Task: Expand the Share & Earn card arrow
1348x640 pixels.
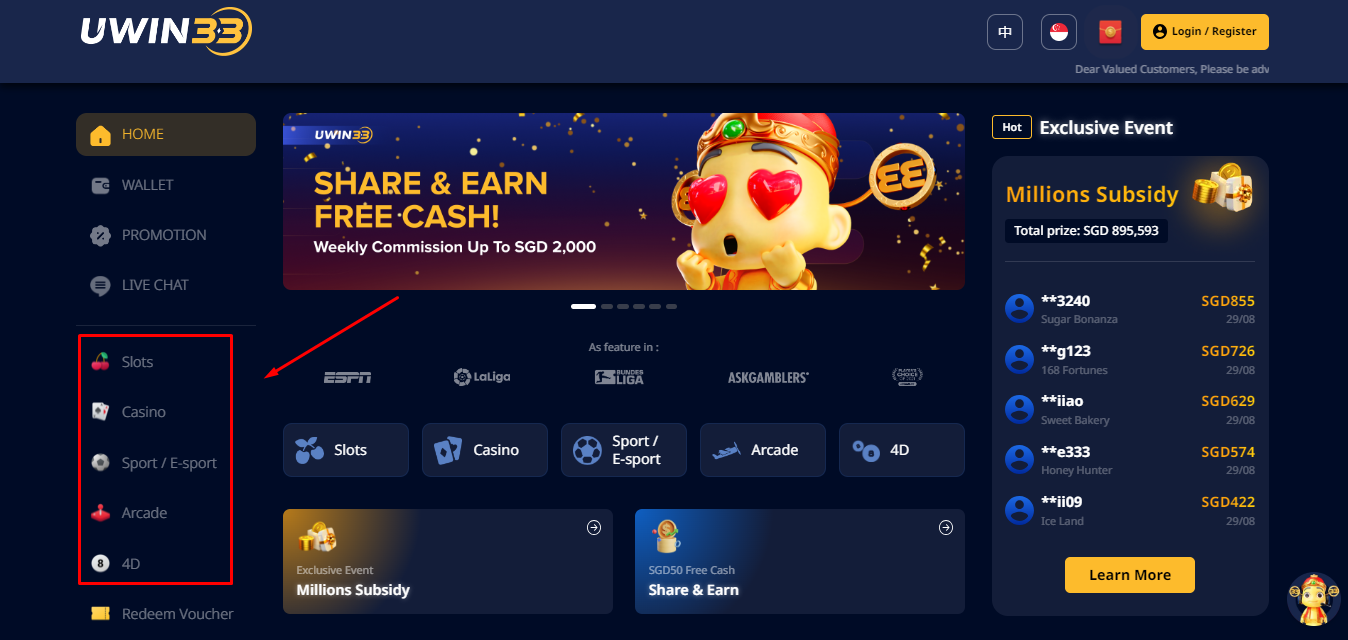Action: pos(946,527)
